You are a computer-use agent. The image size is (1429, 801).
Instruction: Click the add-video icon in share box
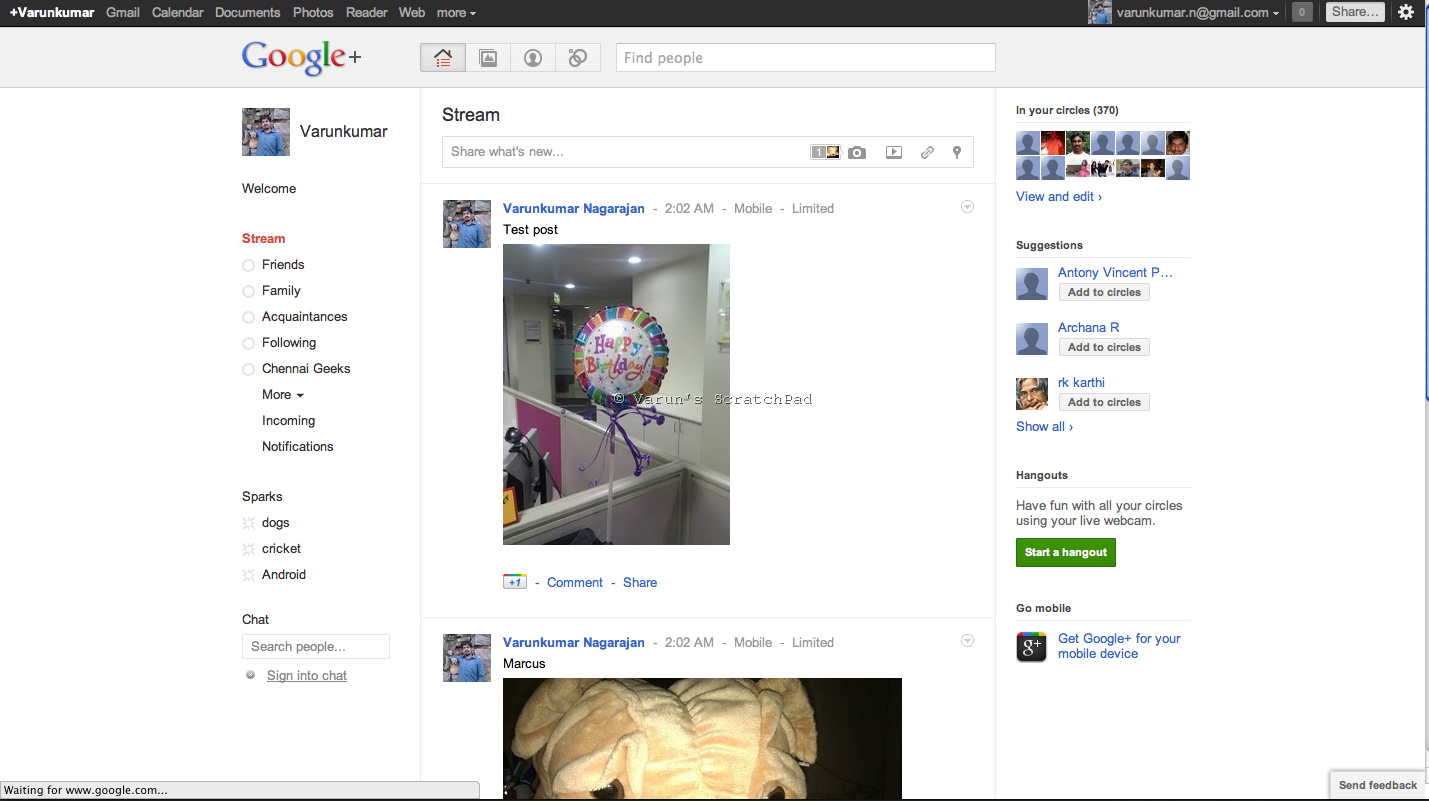(x=894, y=152)
